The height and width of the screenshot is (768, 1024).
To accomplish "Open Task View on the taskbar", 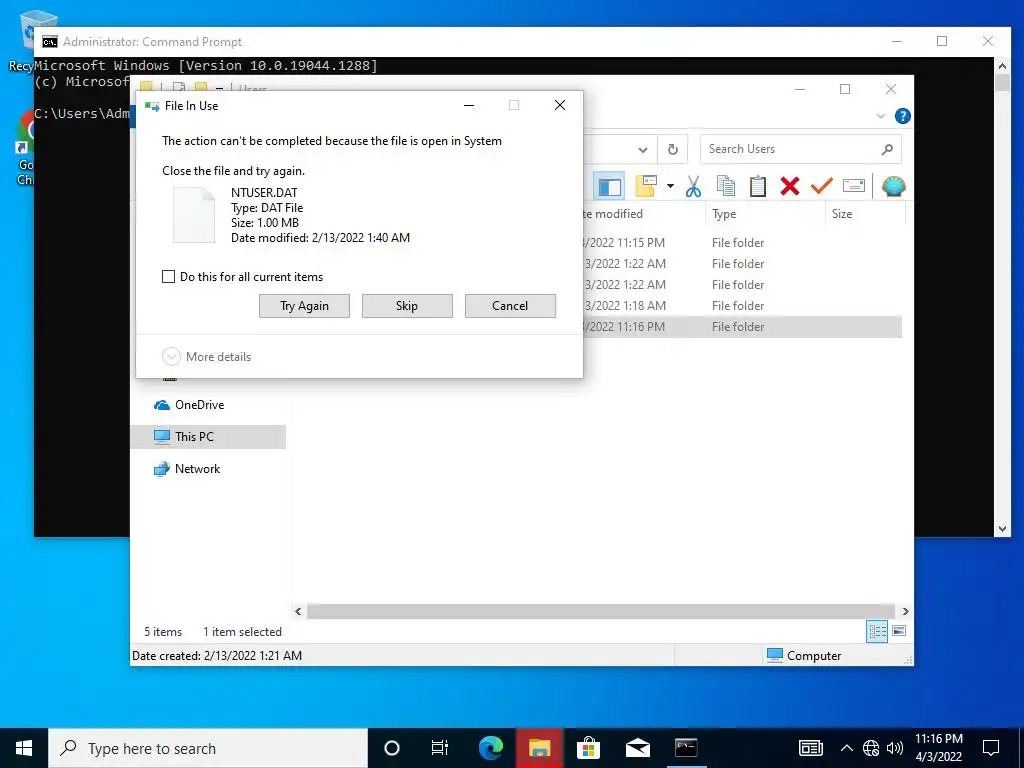I will (440, 748).
